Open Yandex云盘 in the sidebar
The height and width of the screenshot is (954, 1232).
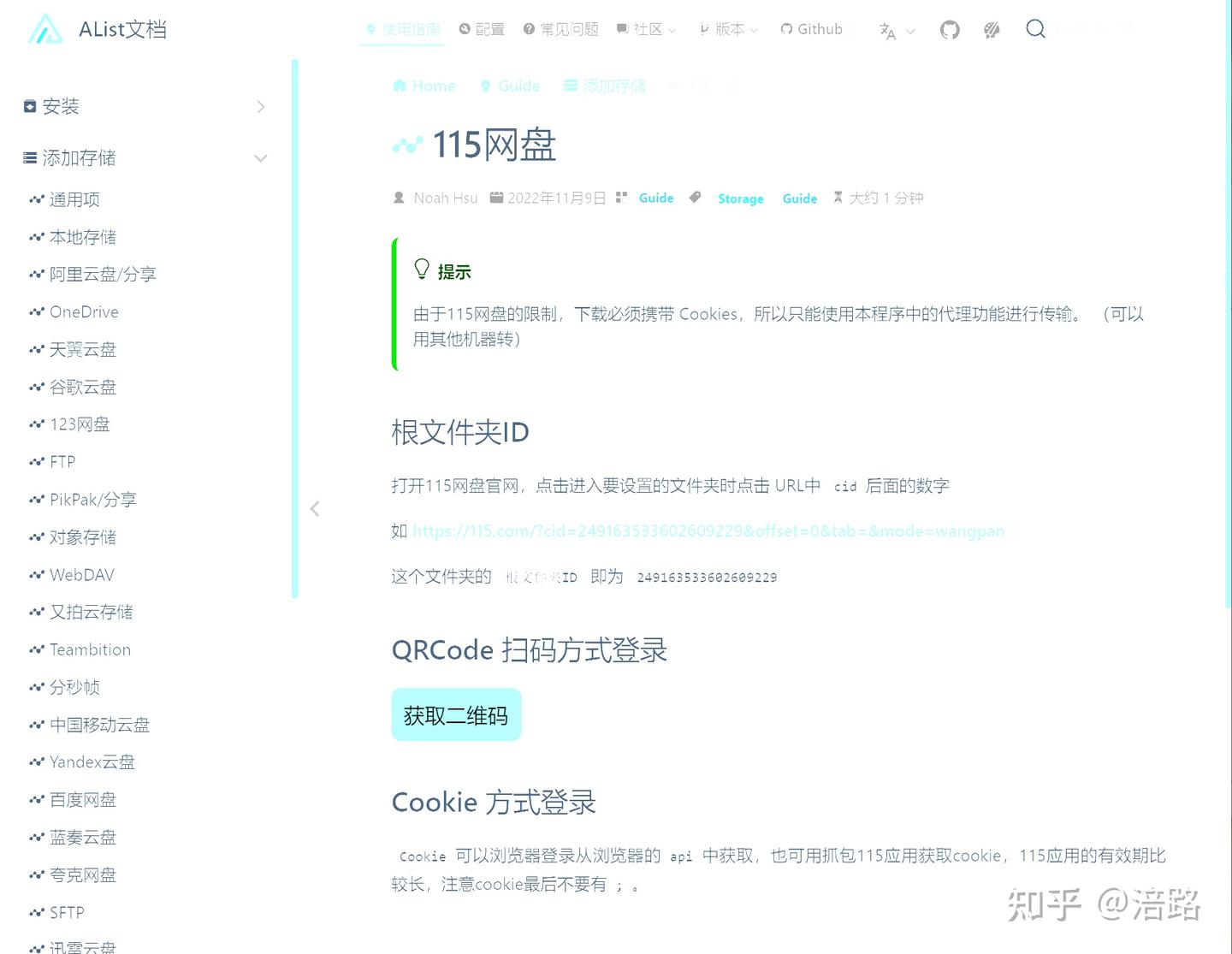coord(82,762)
